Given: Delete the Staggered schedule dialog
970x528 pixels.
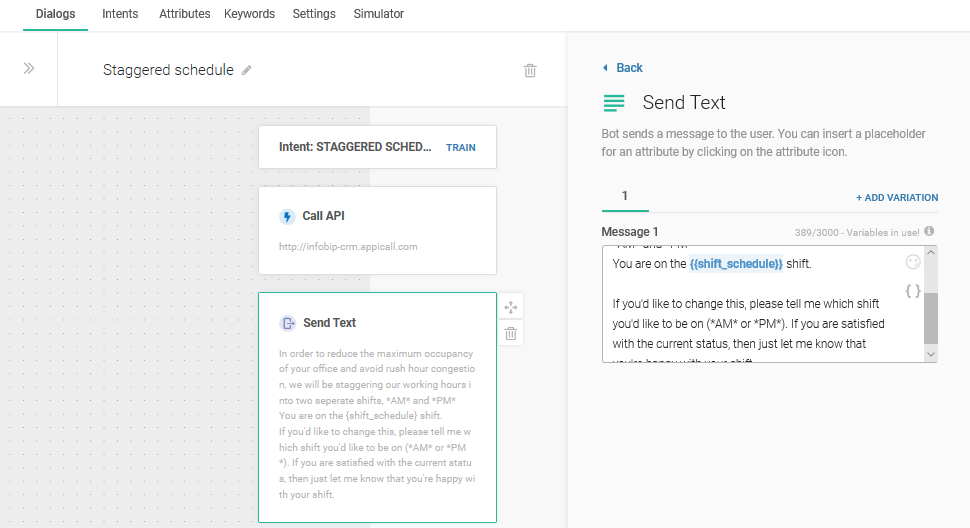Looking at the screenshot, I should [530, 71].
